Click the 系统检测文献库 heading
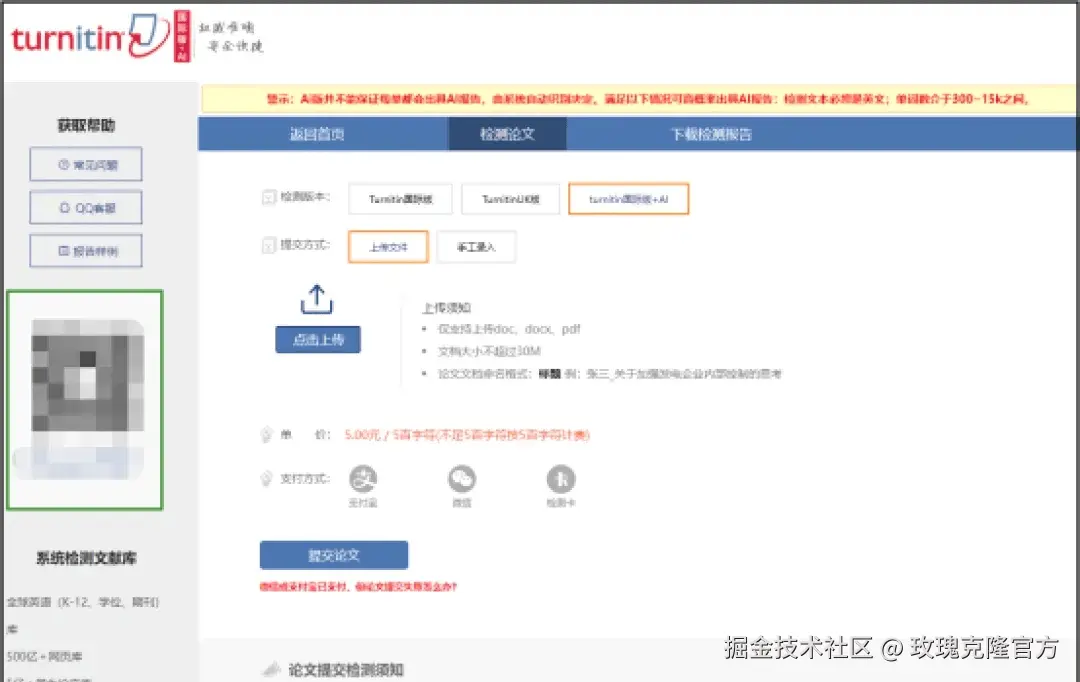Viewport: 1080px width, 682px height. [x=86, y=558]
